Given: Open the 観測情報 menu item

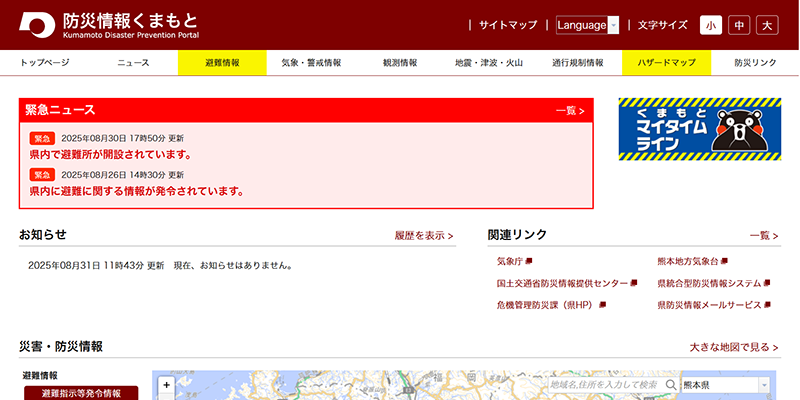Looking at the screenshot, I should pos(400,63).
